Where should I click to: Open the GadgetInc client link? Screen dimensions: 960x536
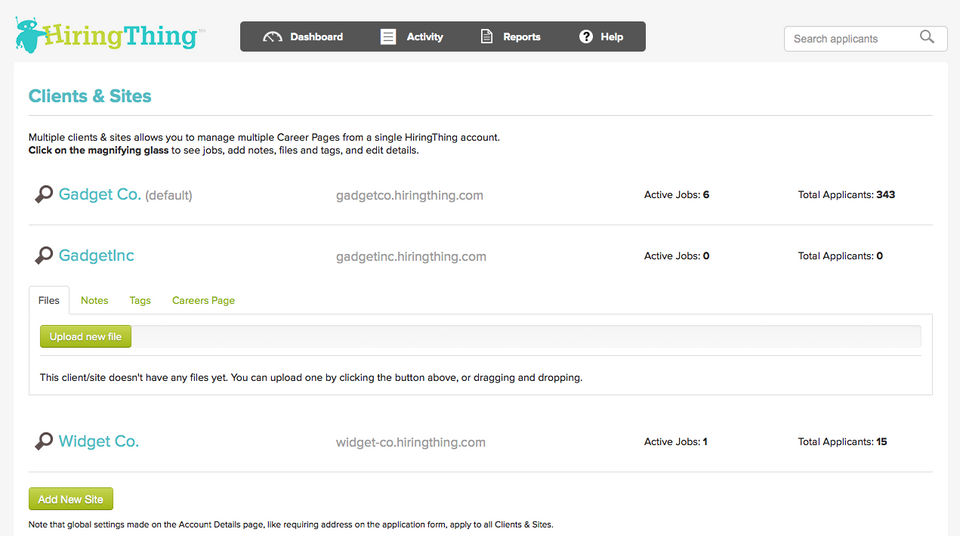[96, 255]
